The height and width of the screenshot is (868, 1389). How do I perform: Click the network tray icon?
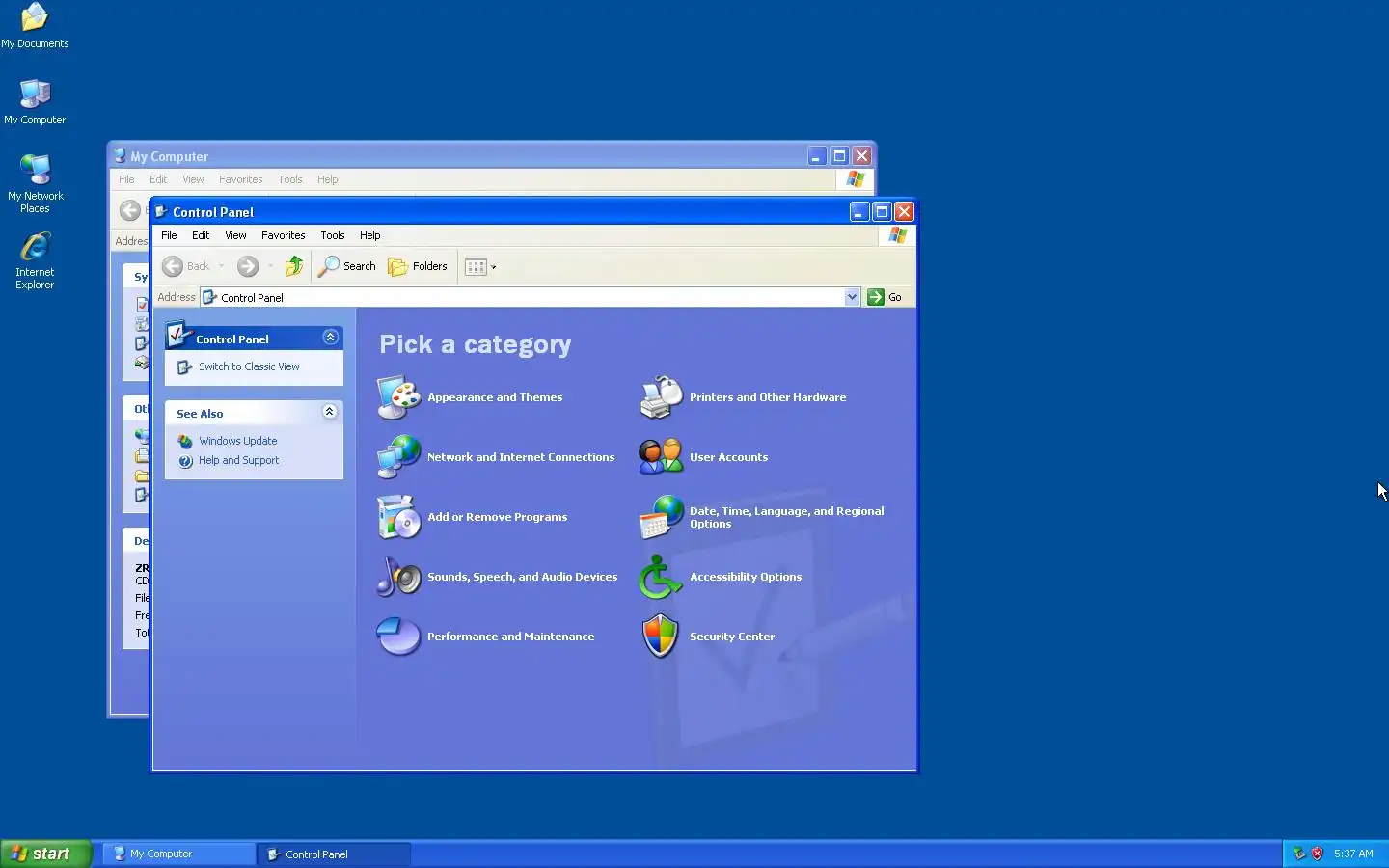(1298, 854)
